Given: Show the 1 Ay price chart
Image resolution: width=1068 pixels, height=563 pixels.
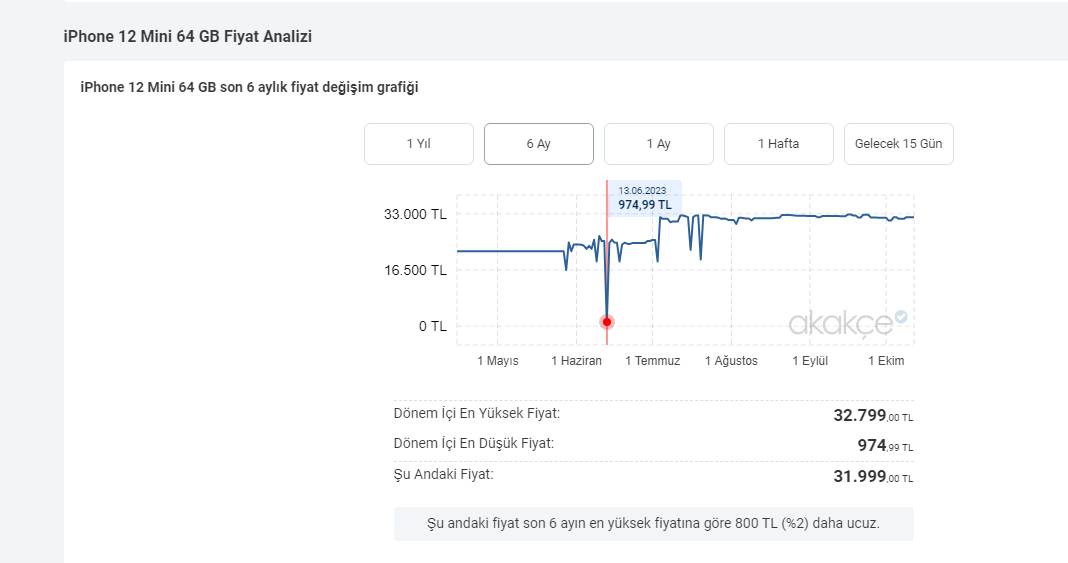Looking at the screenshot, I should (x=659, y=144).
